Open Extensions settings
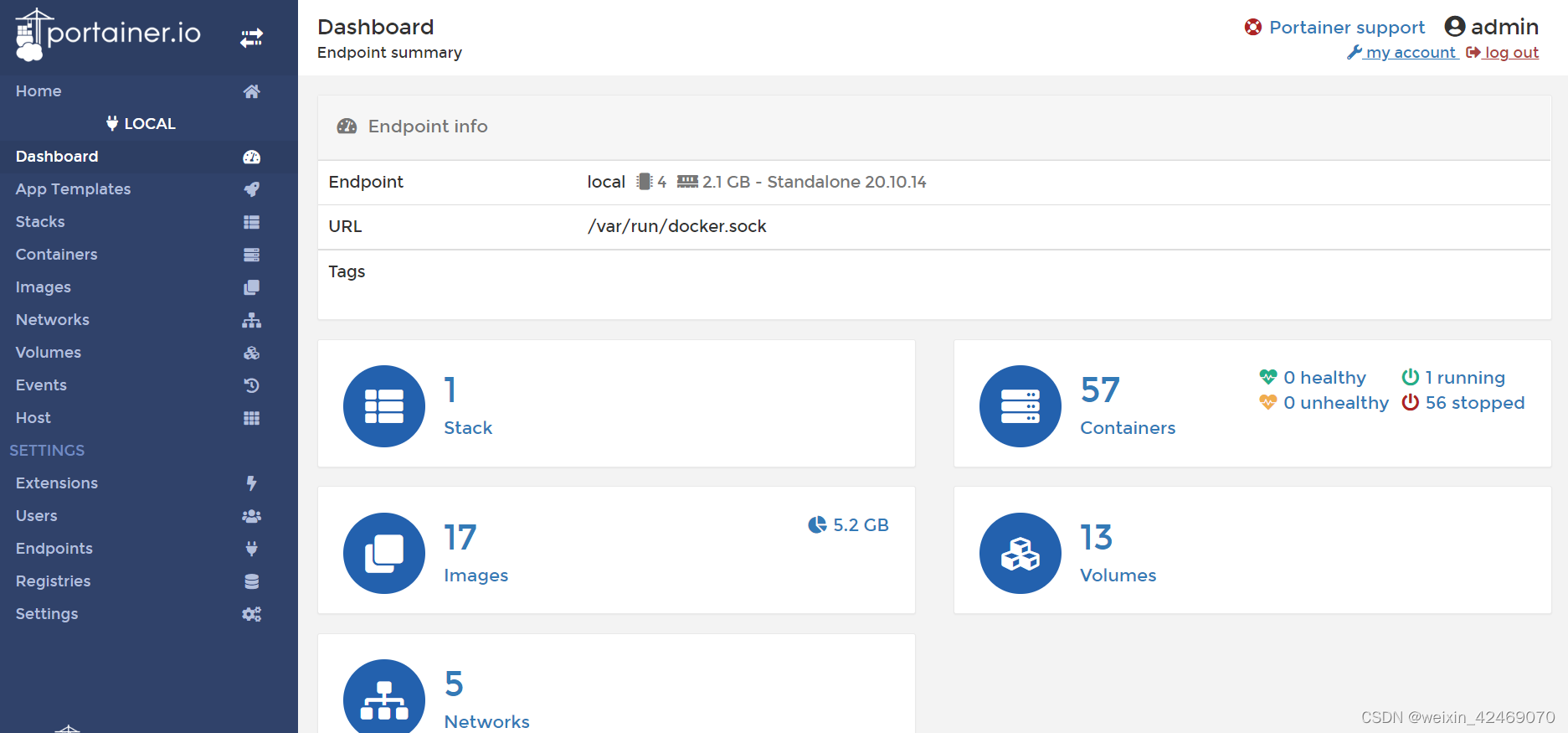 coord(56,483)
